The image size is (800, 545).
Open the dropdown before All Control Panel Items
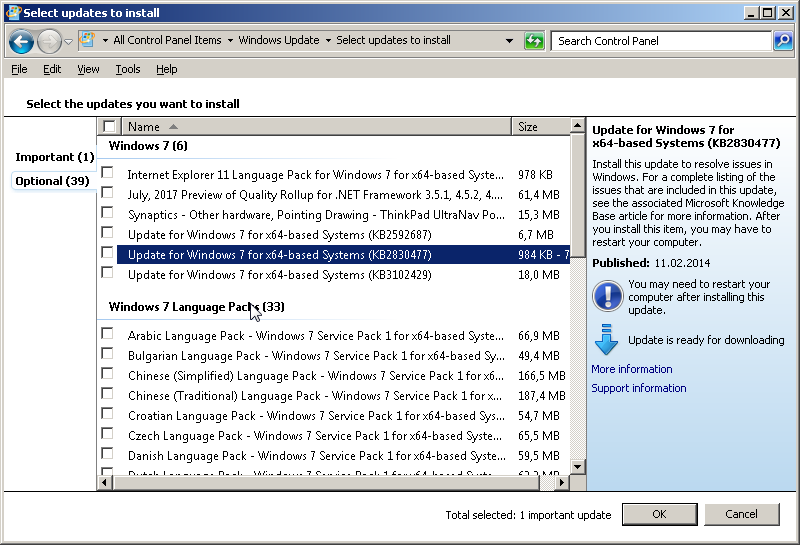(x=105, y=40)
